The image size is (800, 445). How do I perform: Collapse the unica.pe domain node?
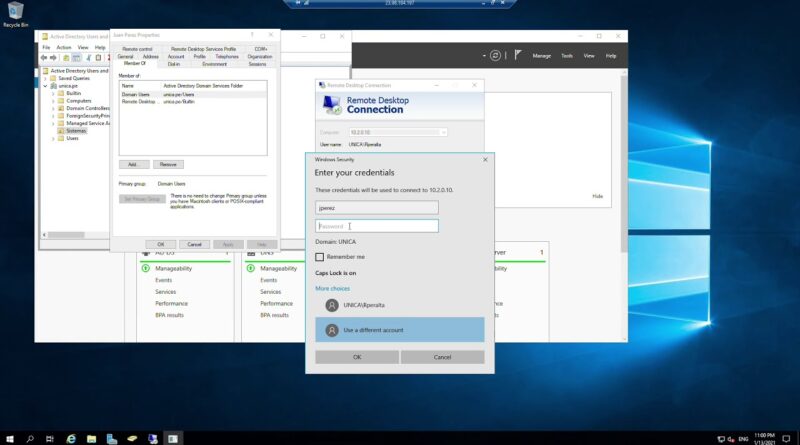[x=45, y=86]
